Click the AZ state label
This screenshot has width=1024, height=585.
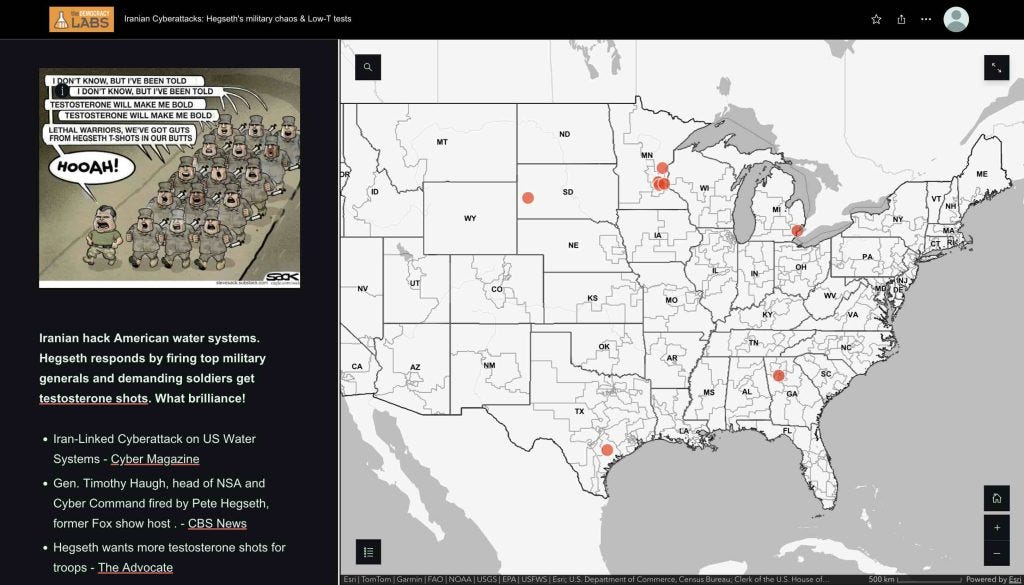coord(415,368)
